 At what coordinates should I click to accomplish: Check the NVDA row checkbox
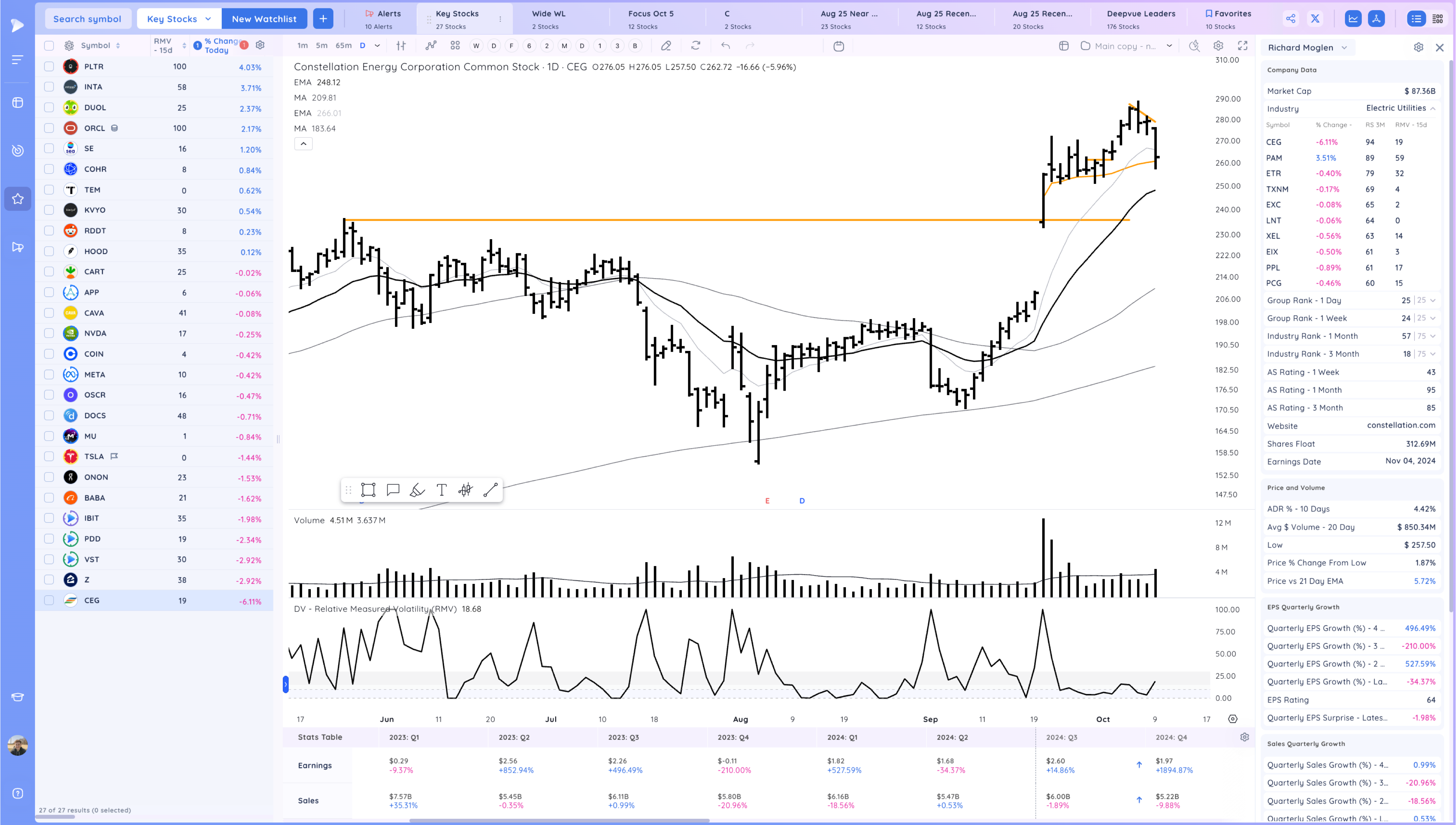pos(49,334)
